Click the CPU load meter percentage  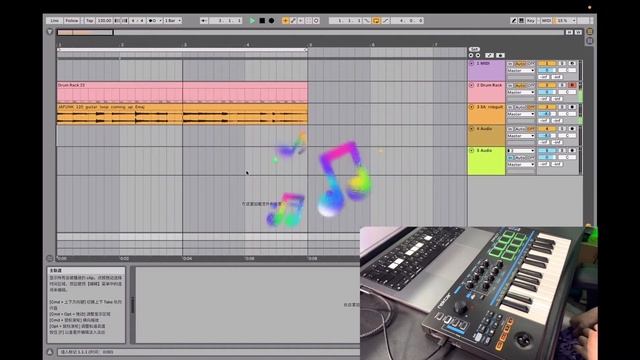click(x=563, y=20)
